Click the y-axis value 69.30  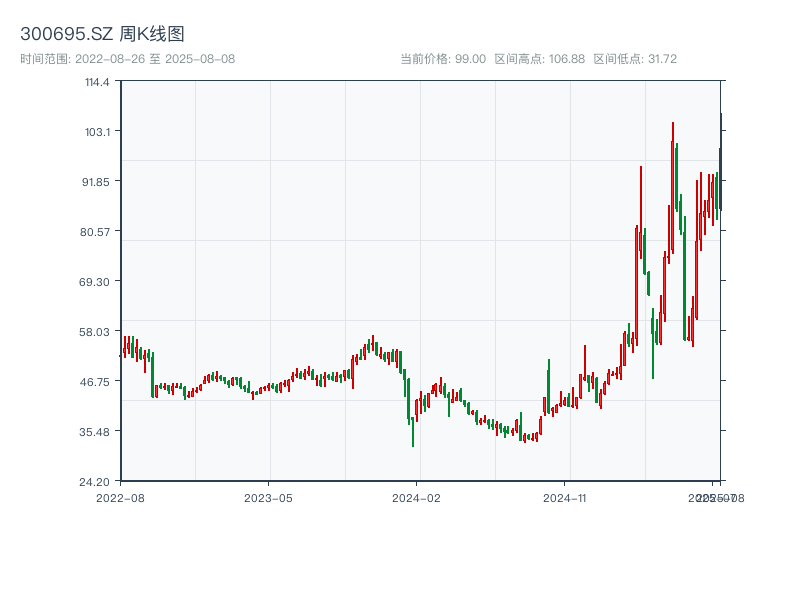94,282
